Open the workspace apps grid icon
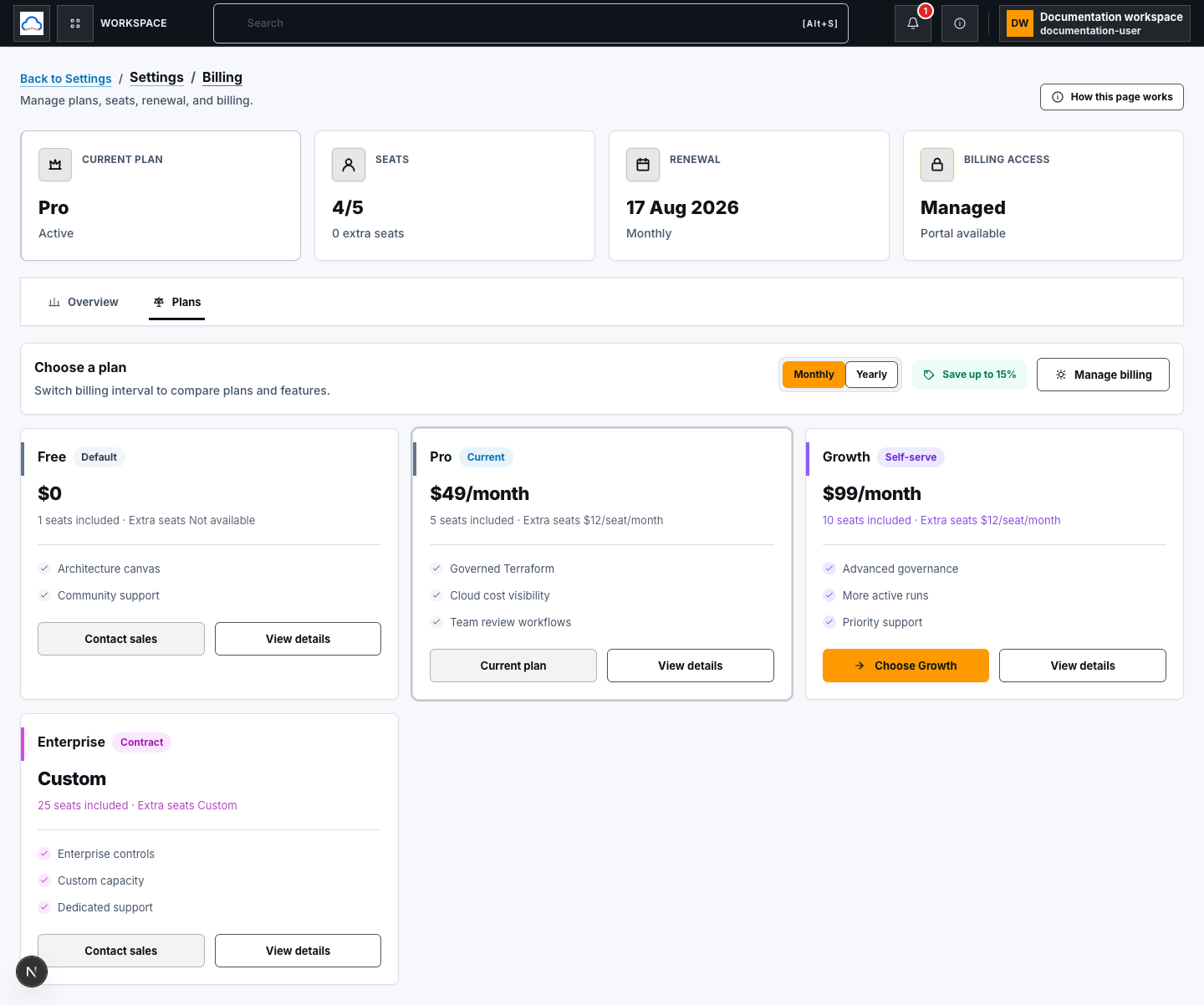This screenshot has width=1204, height=1005. [x=75, y=23]
